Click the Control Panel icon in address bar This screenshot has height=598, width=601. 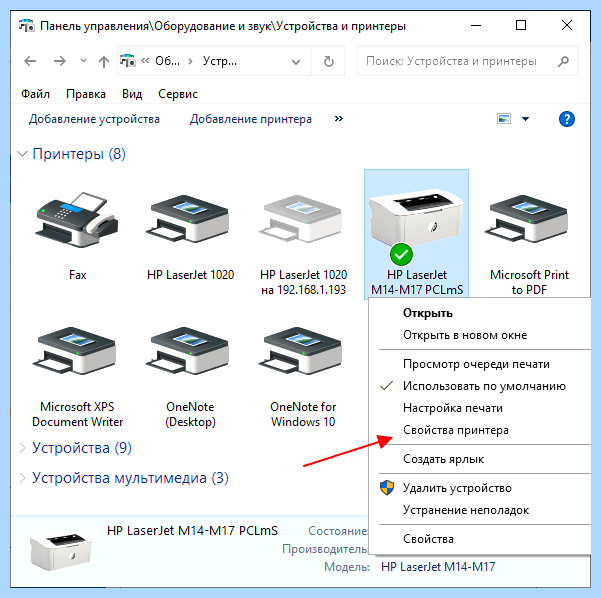click(128, 61)
